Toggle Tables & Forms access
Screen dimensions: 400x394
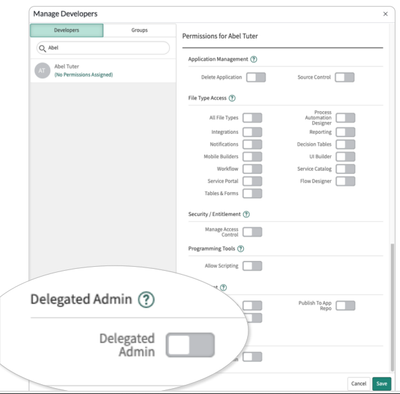click(252, 194)
